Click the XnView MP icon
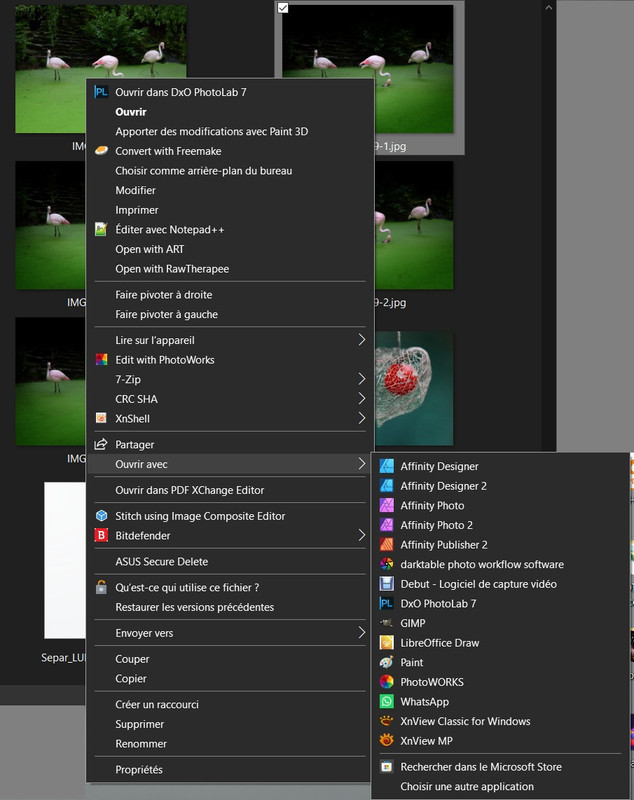 coord(387,740)
